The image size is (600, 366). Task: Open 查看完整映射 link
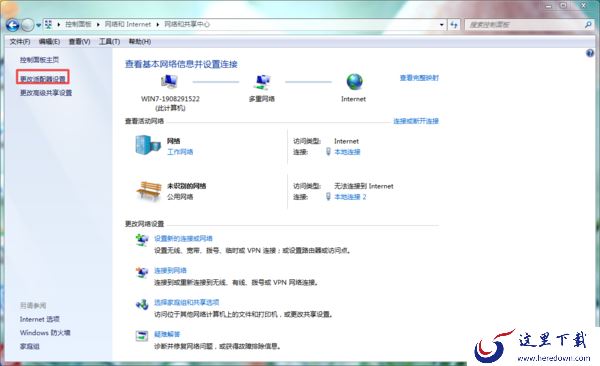coord(419,78)
